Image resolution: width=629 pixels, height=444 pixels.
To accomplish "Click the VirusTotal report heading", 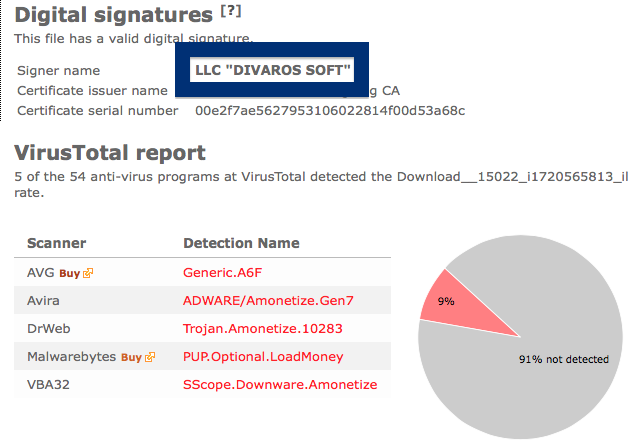I will click(x=110, y=153).
